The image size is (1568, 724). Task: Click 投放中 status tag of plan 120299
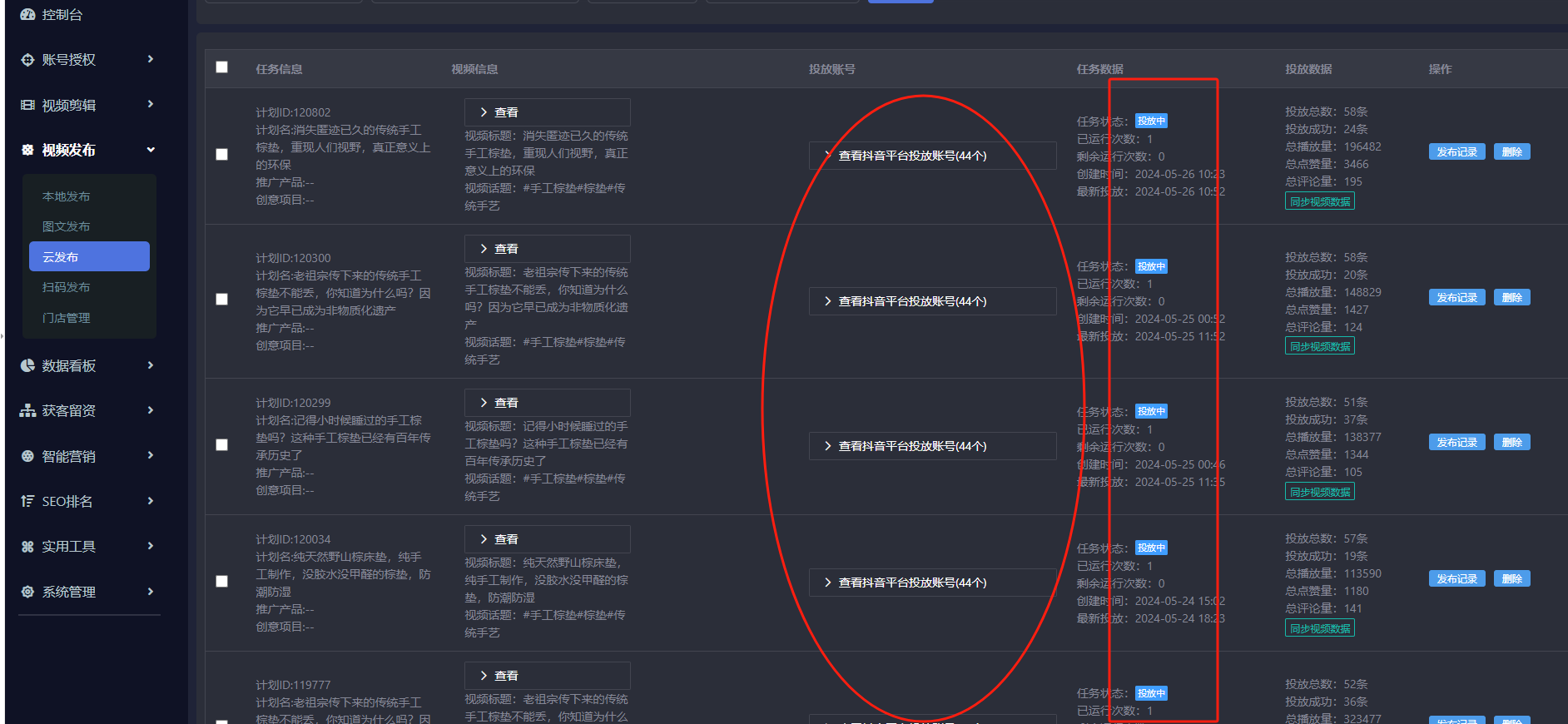[1151, 412]
